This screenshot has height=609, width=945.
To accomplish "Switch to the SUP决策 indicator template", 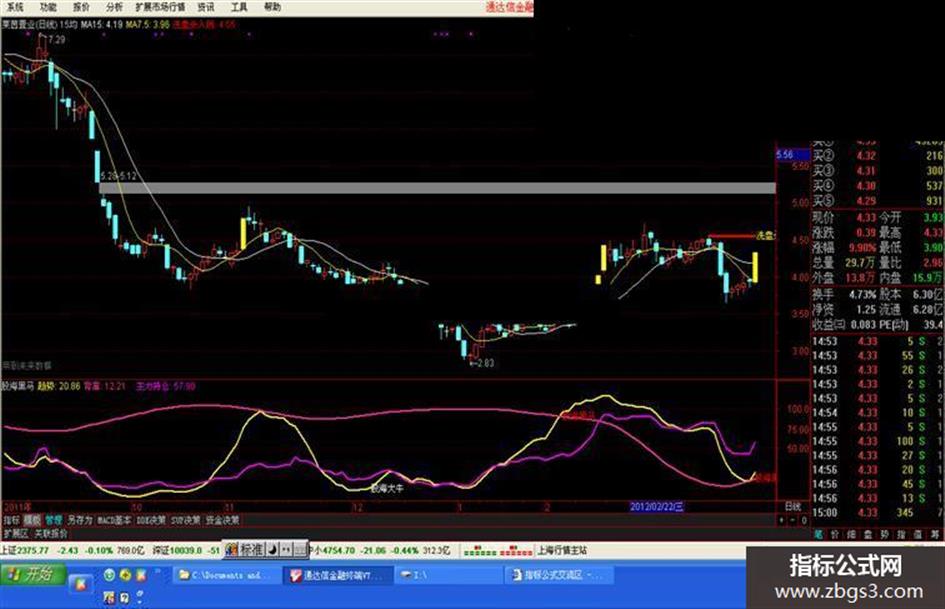I will pyautogui.click(x=186, y=520).
